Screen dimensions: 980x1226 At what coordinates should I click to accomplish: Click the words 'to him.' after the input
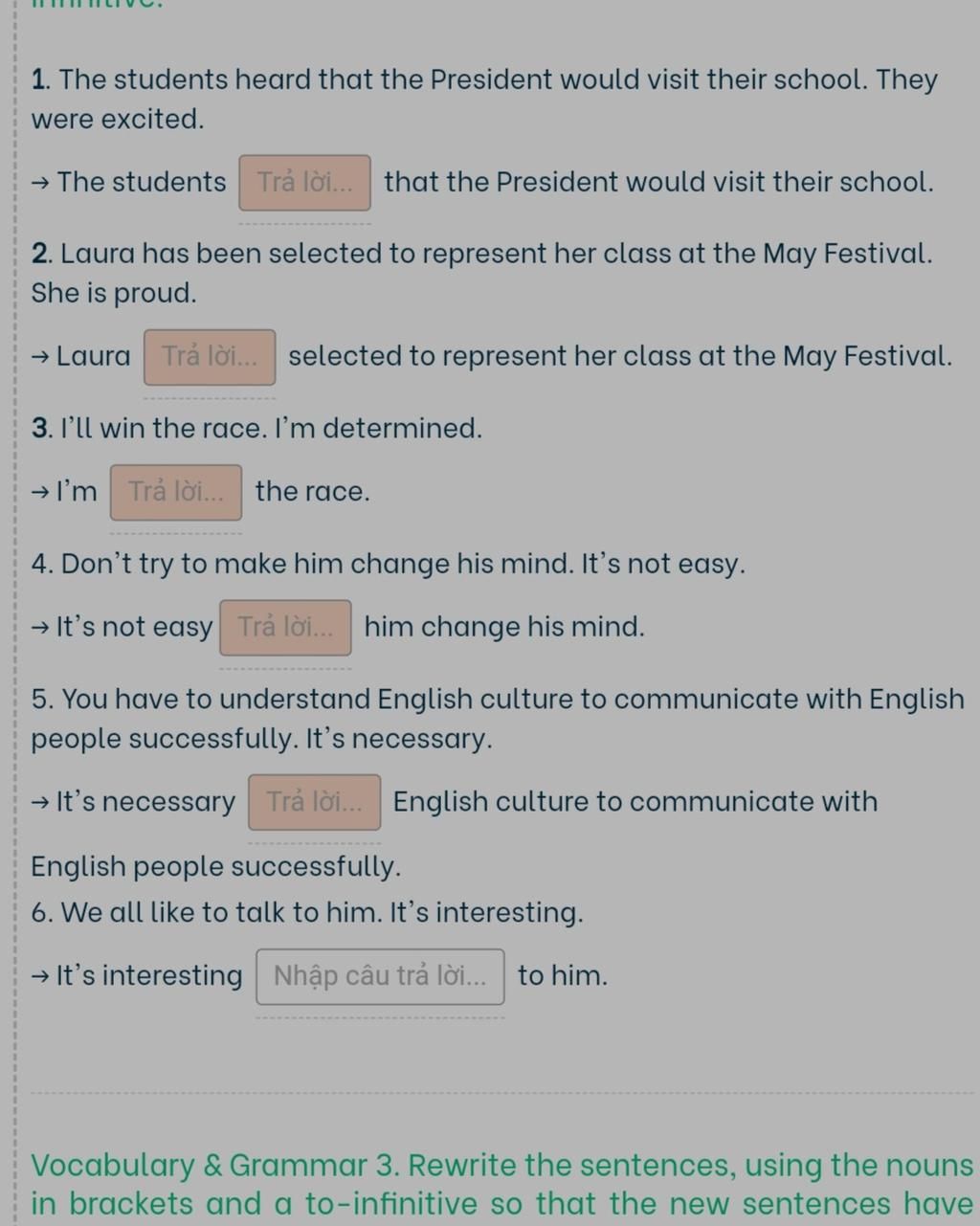coord(563,976)
